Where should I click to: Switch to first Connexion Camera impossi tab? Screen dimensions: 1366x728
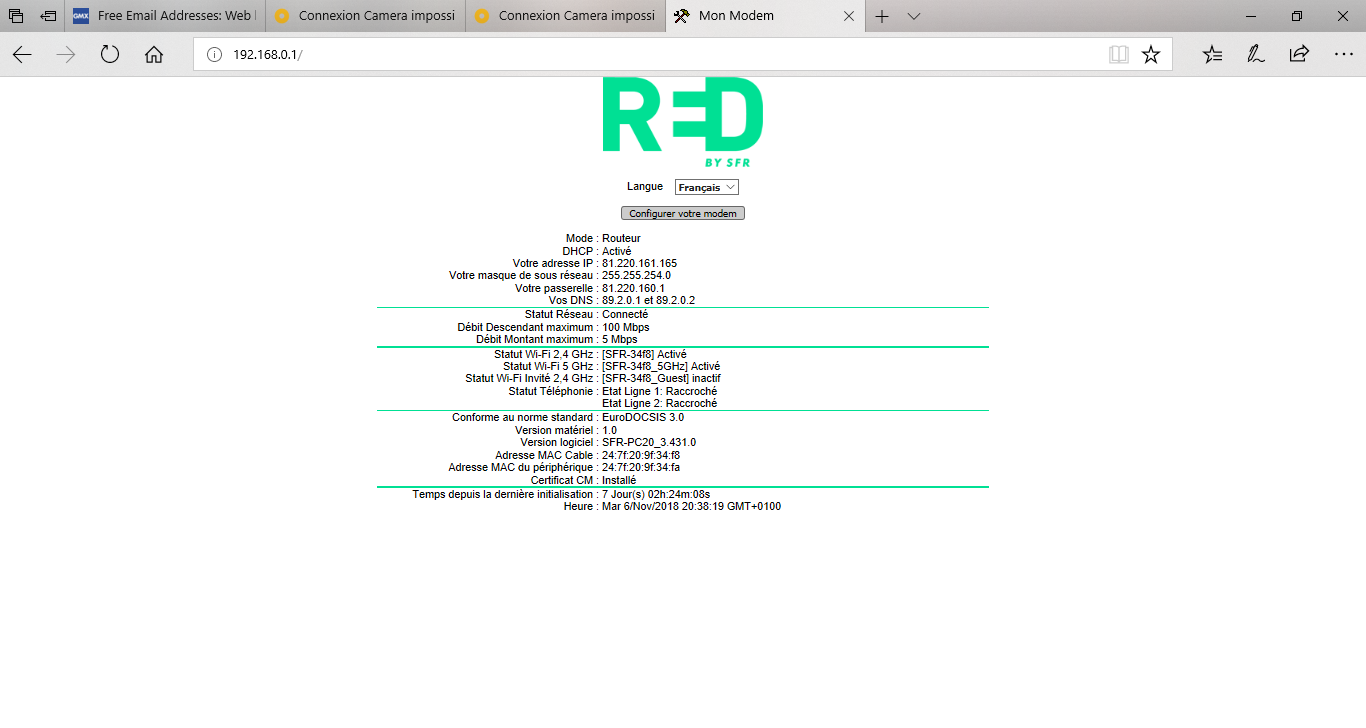pyautogui.click(x=365, y=16)
